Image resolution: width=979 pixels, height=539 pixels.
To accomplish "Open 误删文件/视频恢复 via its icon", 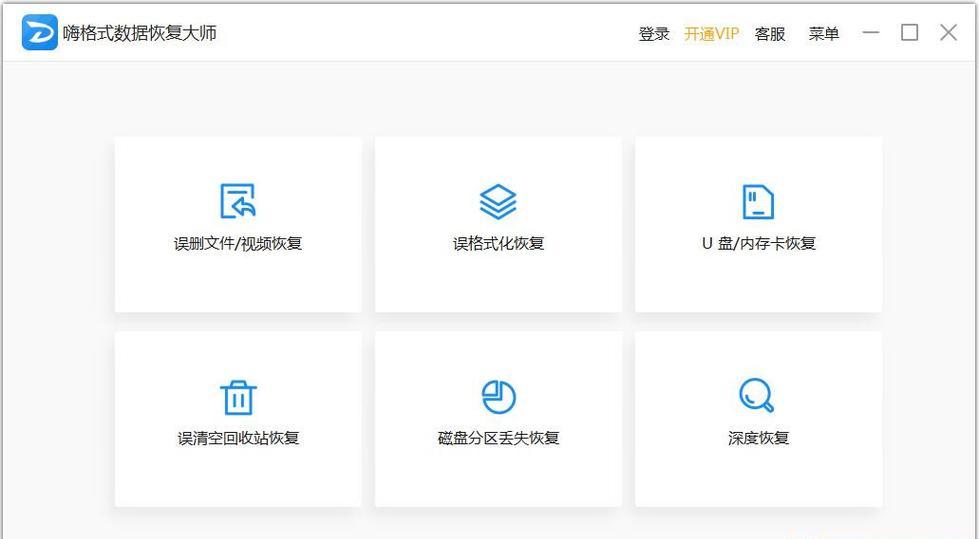I will [238, 200].
